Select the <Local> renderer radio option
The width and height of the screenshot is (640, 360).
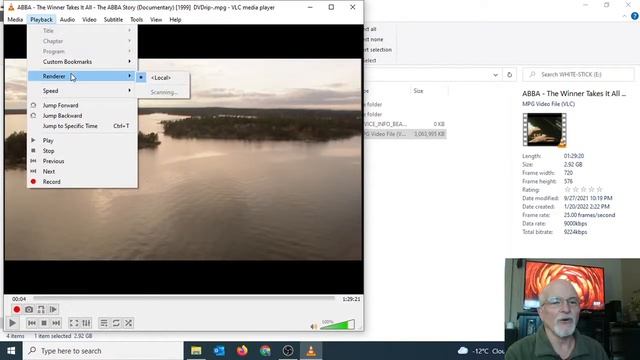pos(163,78)
